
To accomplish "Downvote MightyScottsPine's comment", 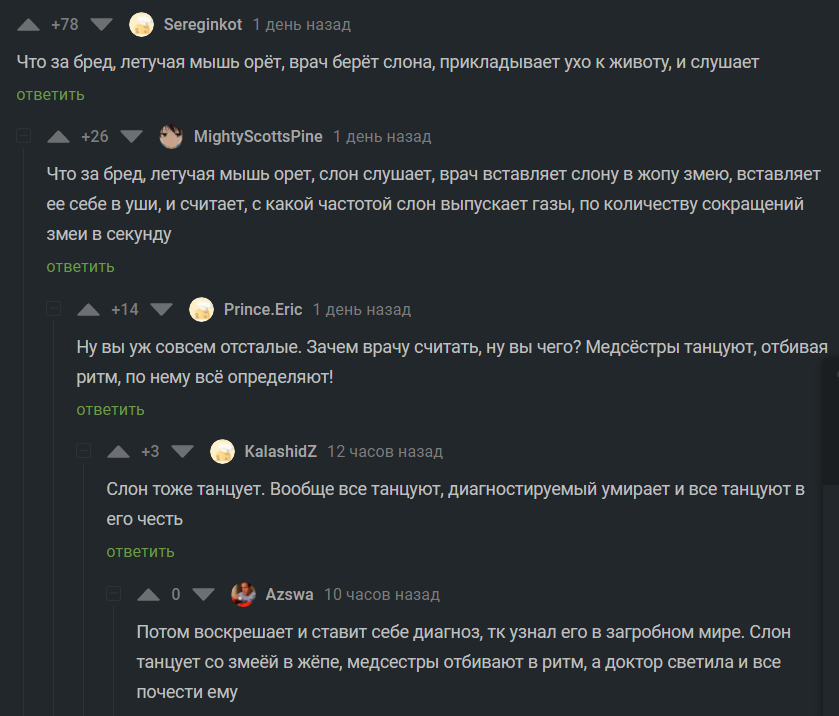I will coord(133,136).
